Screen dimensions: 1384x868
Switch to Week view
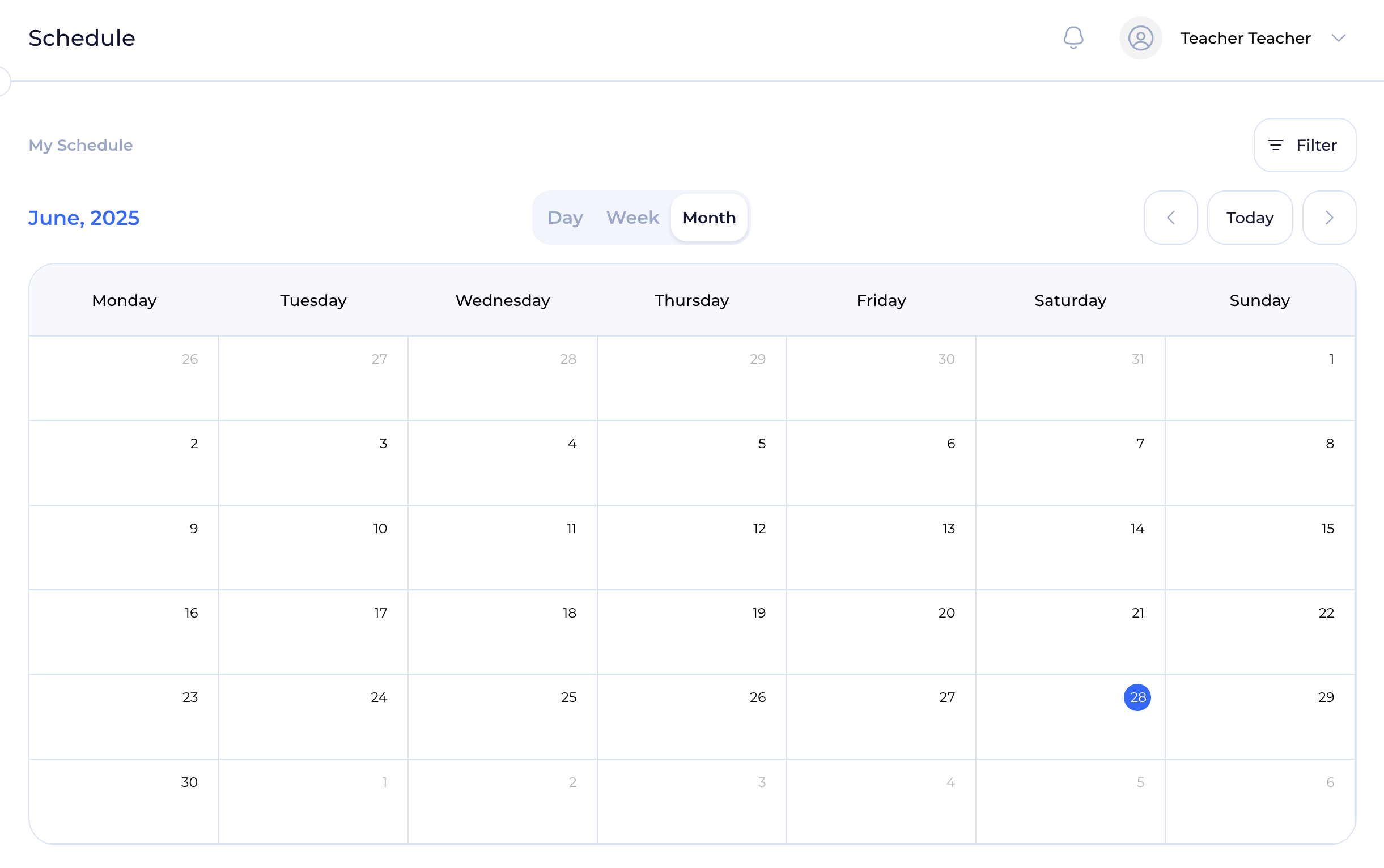(x=632, y=218)
